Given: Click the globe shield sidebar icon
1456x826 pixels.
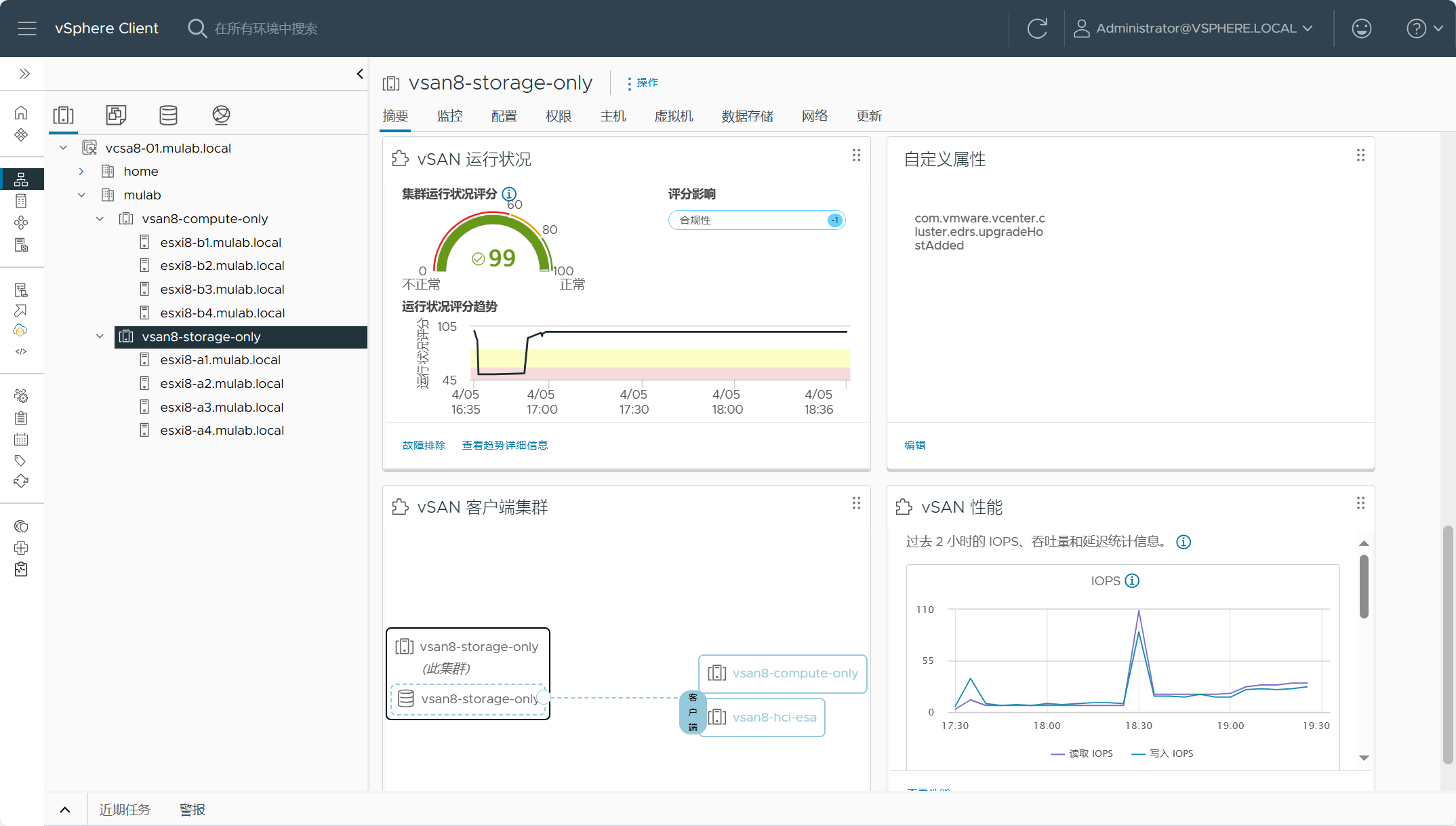Looking at the screenshot, I should (21, 526).
